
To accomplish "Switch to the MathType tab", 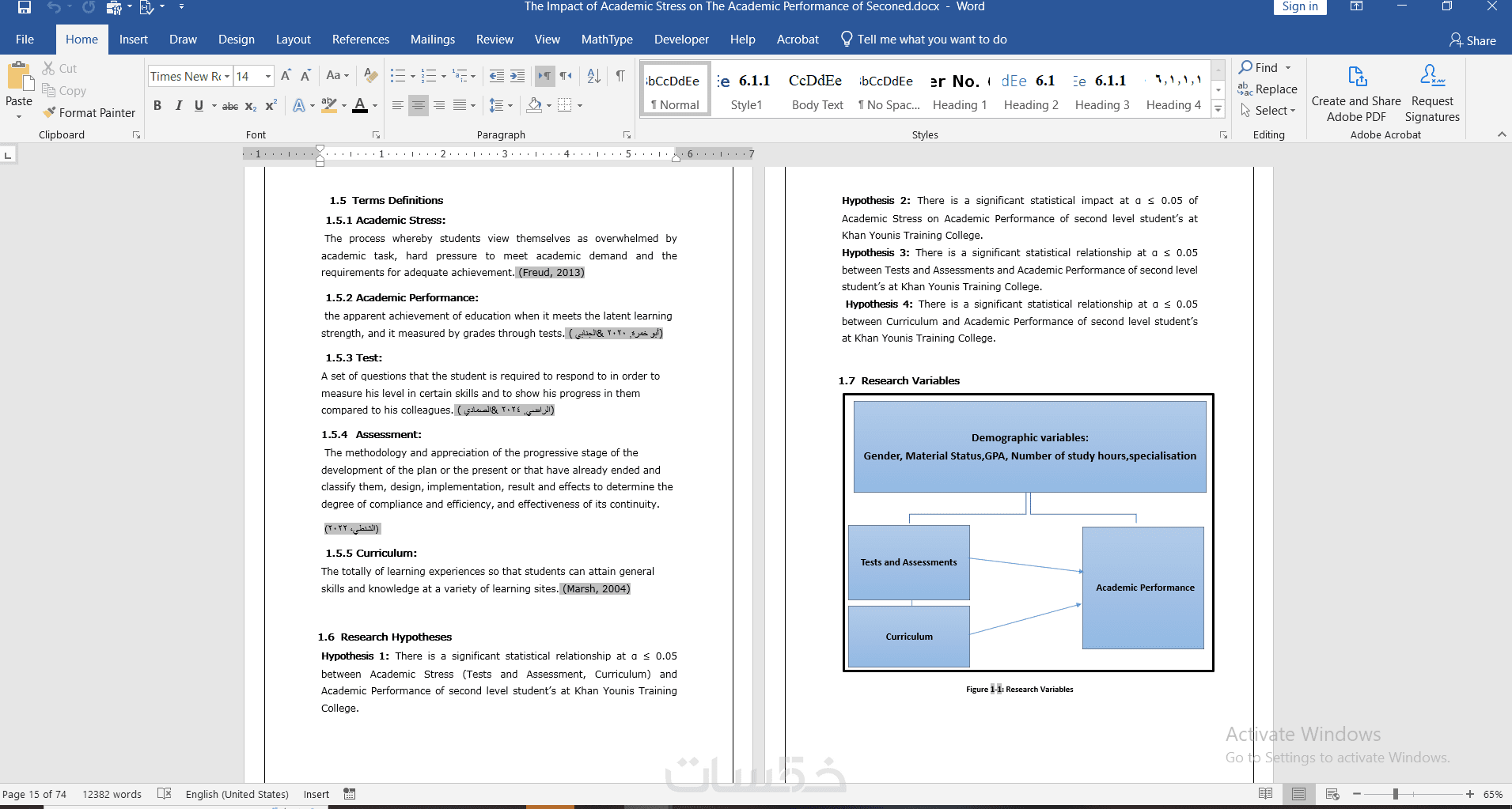I will [x=607, y=40].
